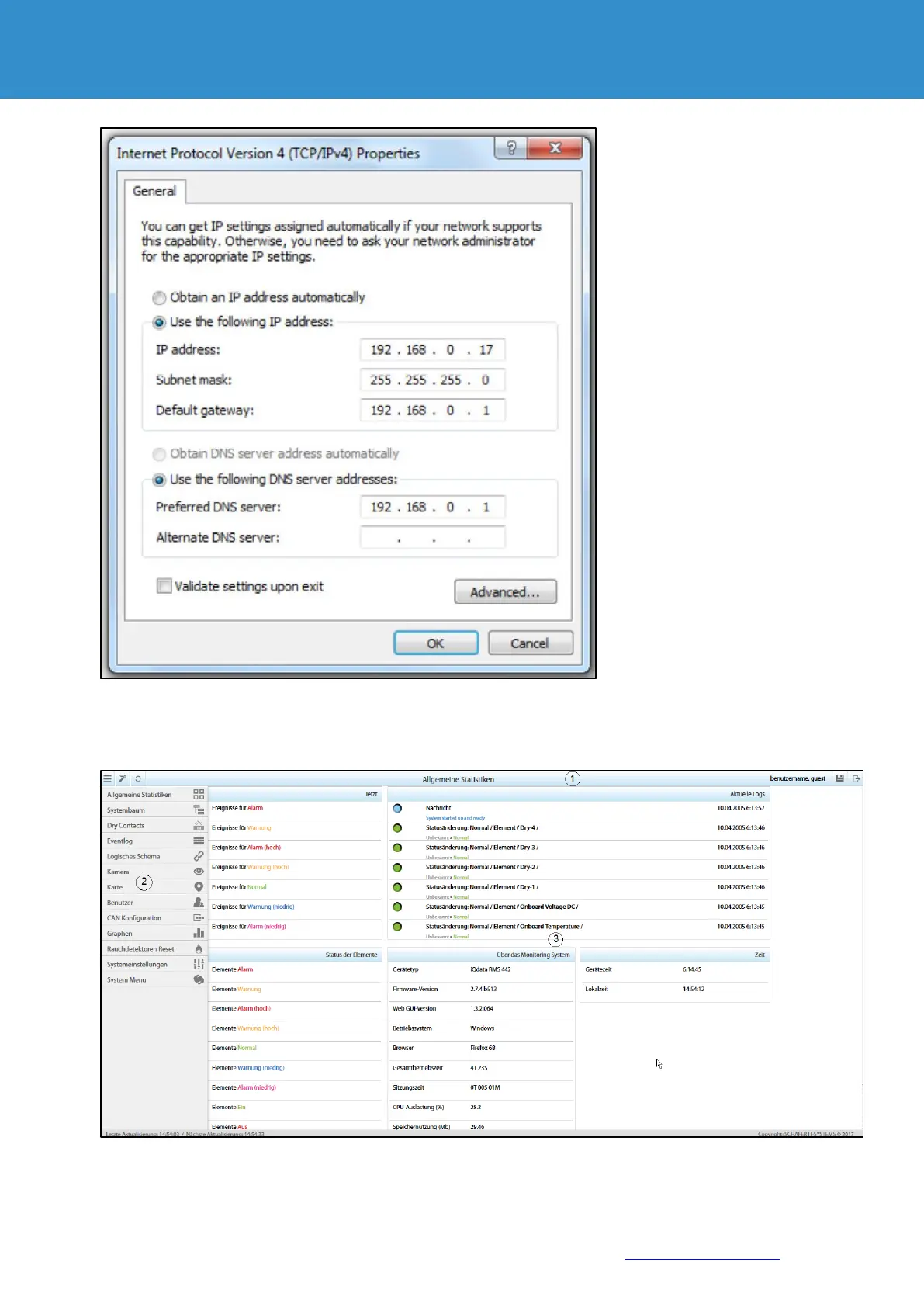Select Obtain DNS server address automatically
This screenshot has width=924, height=1307.
pyautogui.click(x=159, y=454)
